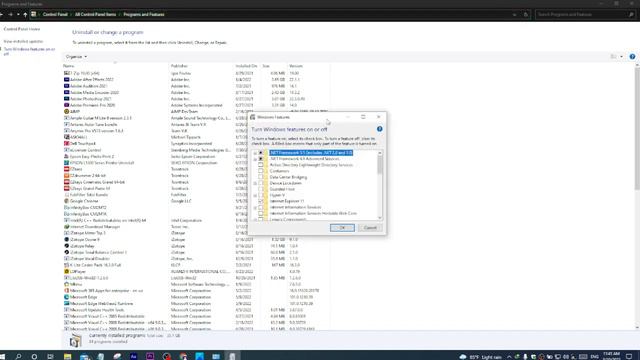Sort list by Version column
The height and width of the screenshot is (360, 640).
pyautogui.click(x=296, y=66)
